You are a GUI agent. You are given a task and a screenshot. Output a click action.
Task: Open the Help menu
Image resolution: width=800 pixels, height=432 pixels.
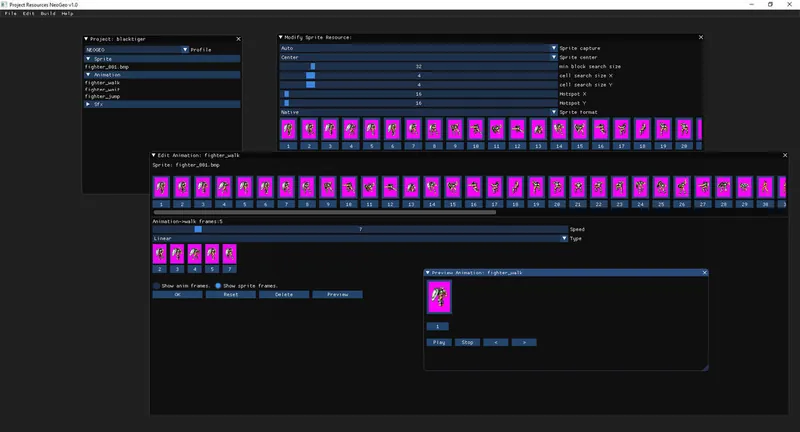click(67, 14)
